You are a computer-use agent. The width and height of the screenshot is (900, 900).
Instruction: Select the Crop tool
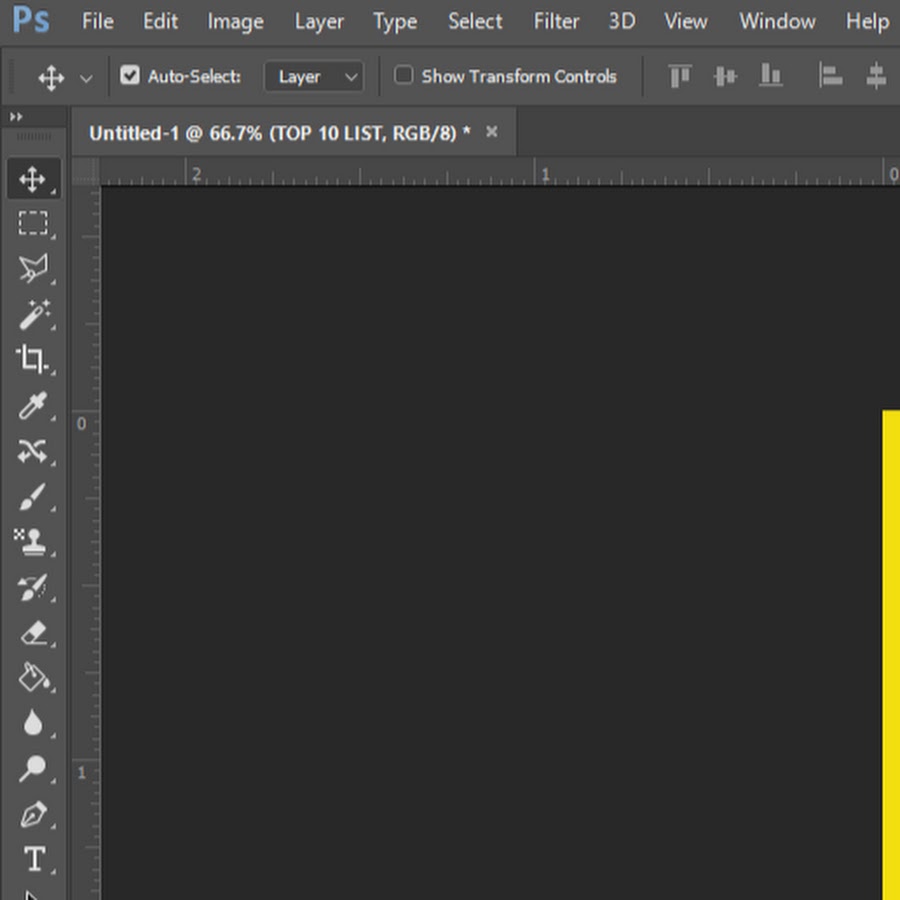coord(33,359)
